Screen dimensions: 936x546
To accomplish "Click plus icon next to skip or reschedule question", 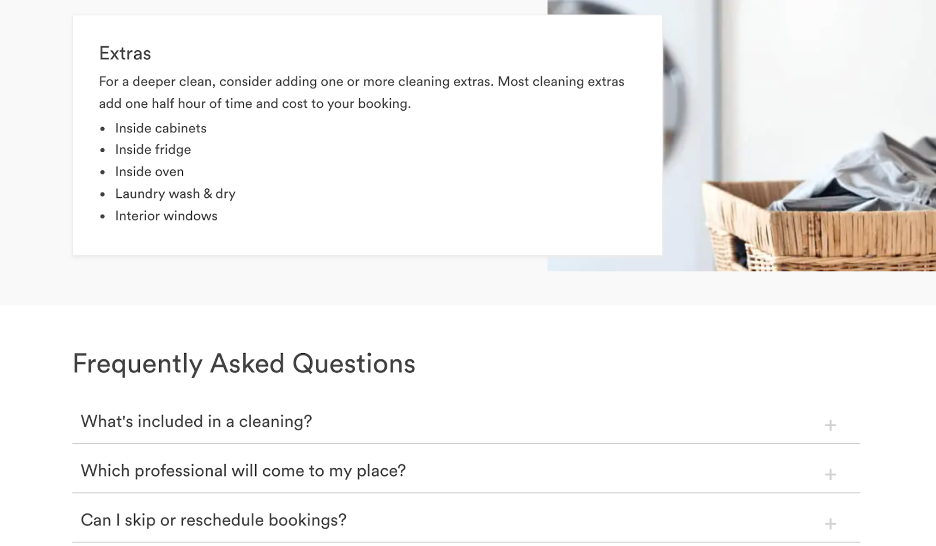I will pos(830,523).
